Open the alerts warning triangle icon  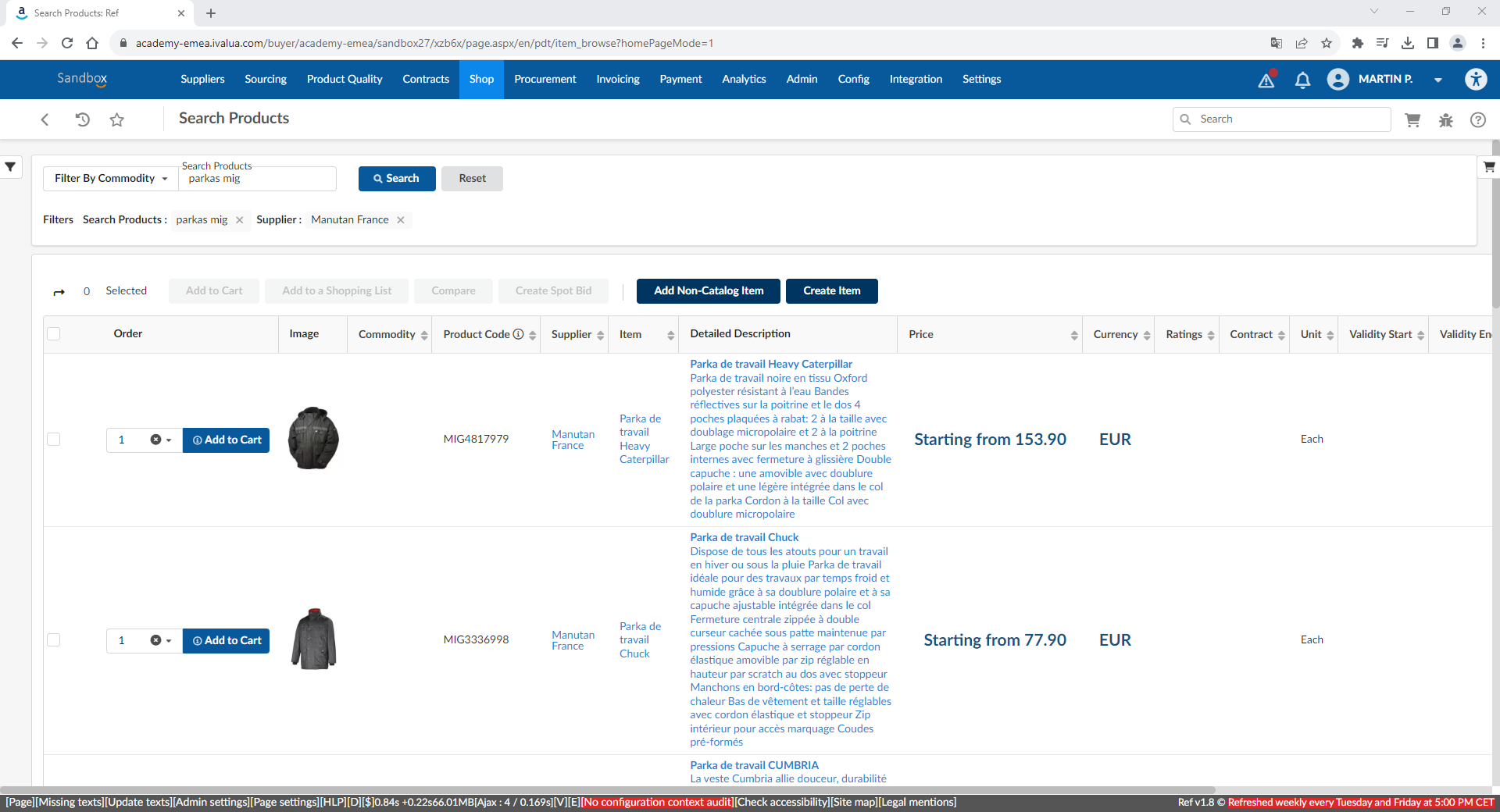(1266, 80)
